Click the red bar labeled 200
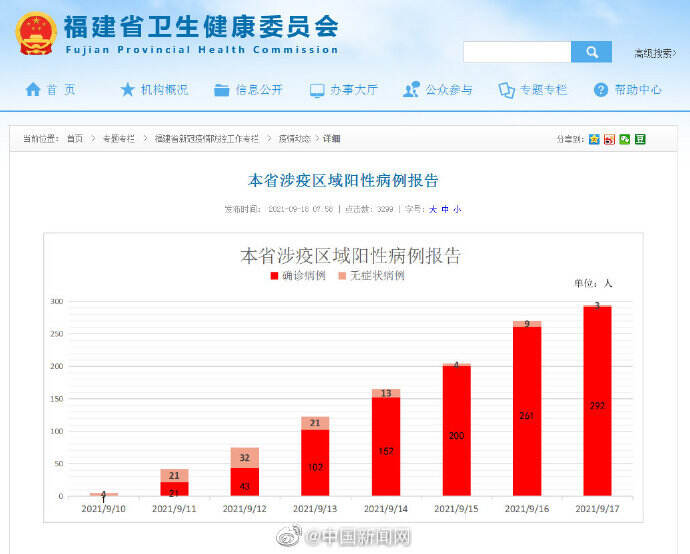The height and width of the screenshot is (554, 690). tap(456, 431)
